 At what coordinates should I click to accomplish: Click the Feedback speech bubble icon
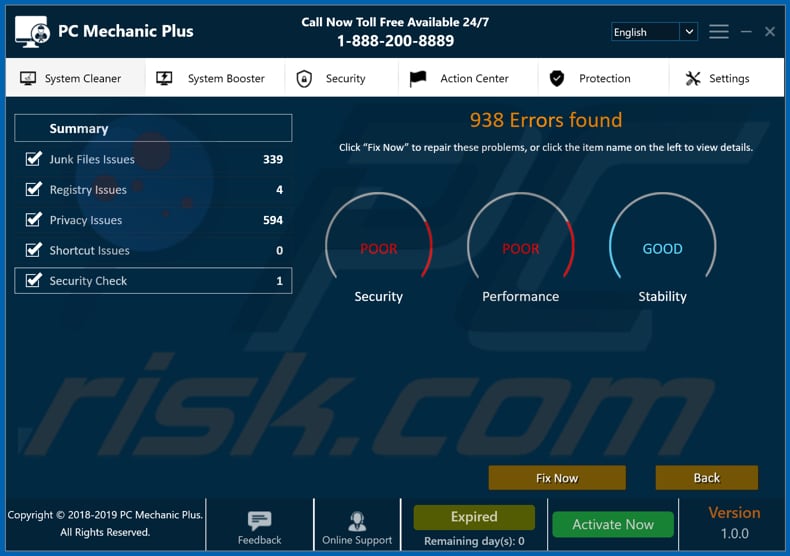259,520
